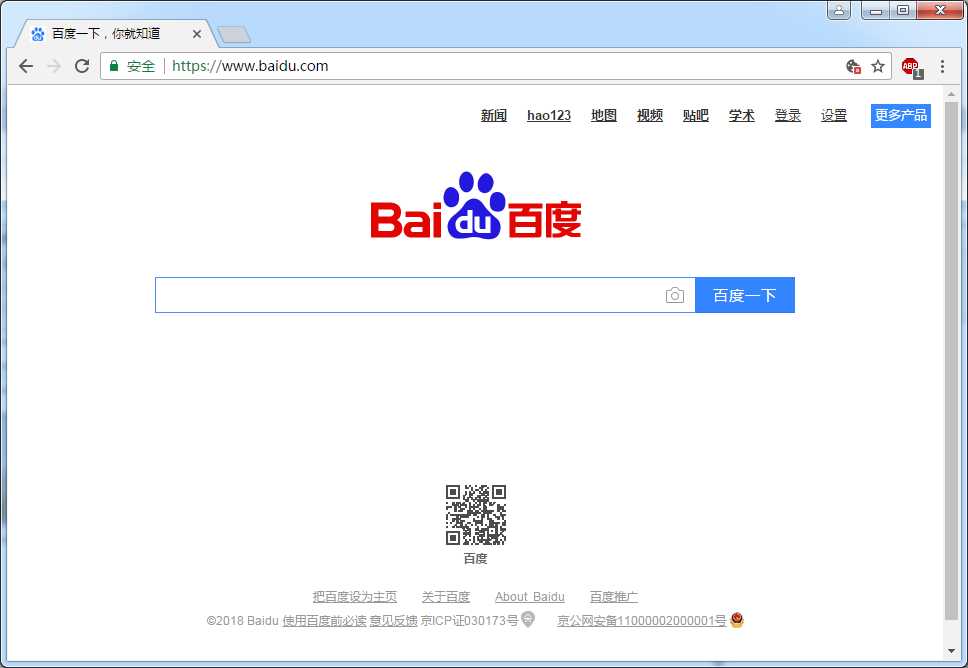This screenshot has width=968, height=668.
Task: Minimize the Chrome window
Action: point(875,10)
